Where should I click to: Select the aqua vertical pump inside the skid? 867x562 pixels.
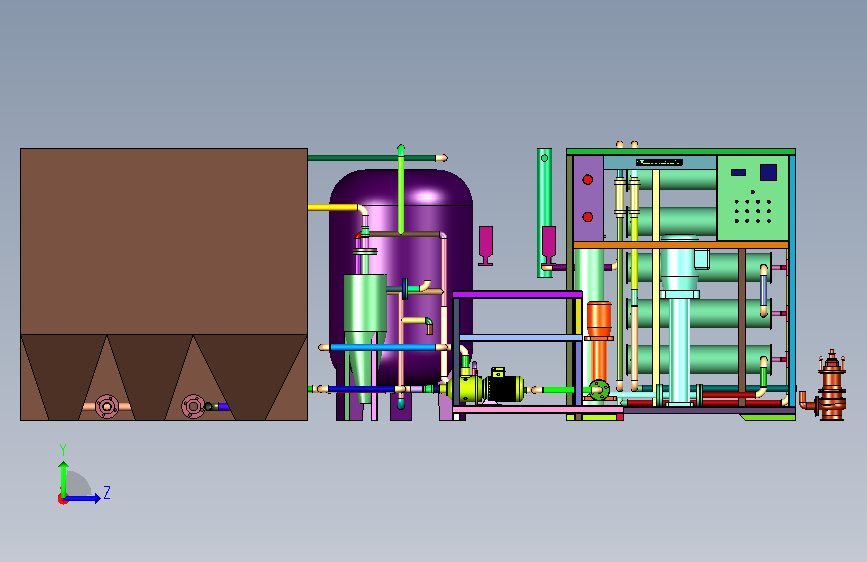click(680, 321)
